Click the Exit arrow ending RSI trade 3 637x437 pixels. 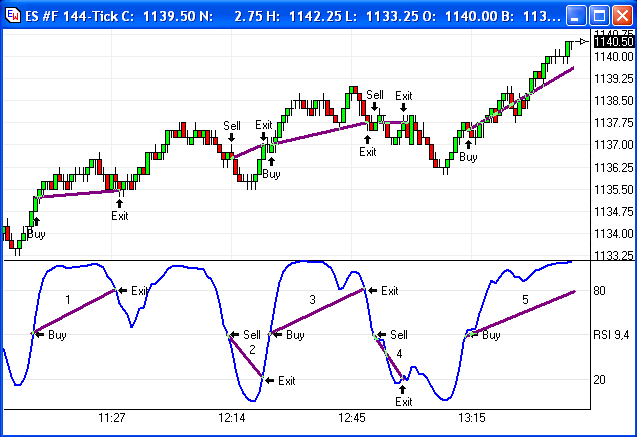click(x=371, y=290)
